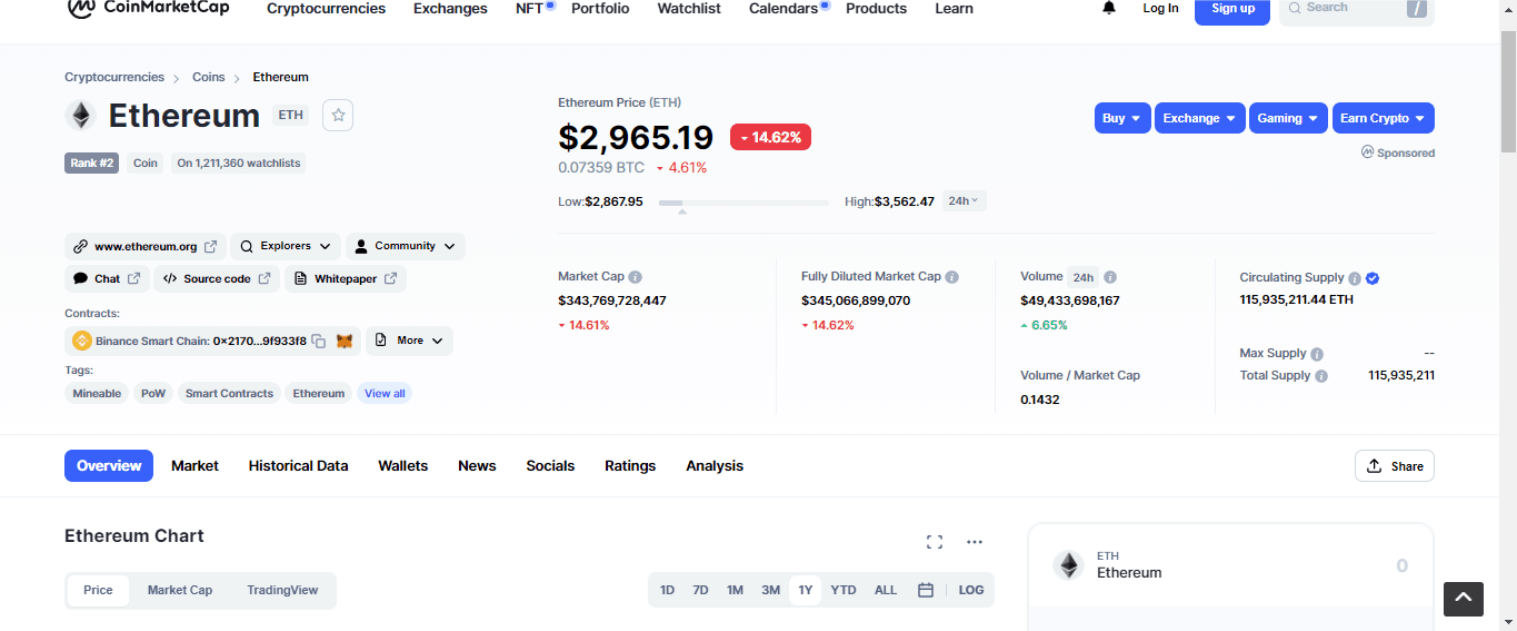
Task: Click the Ethereum icon in converter card
Action: tap(1069, 565)
